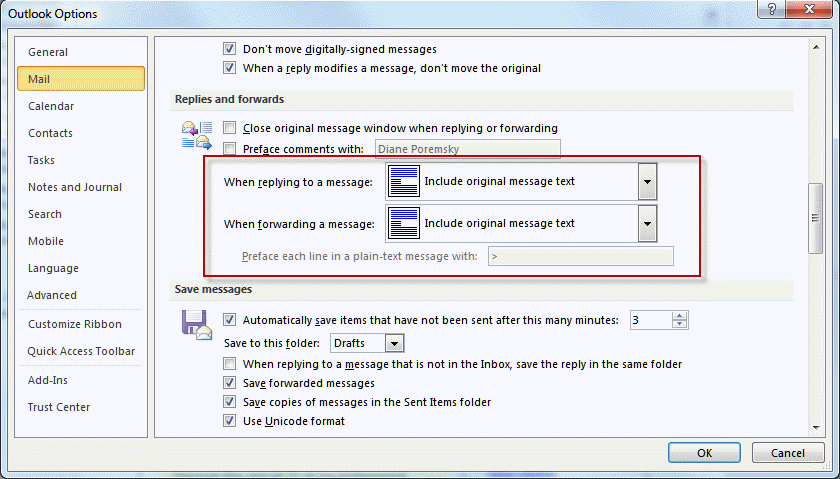This screenshot has height=479, width=840.
Task: Click the Cancel button
Action: (x=788, y=453)
